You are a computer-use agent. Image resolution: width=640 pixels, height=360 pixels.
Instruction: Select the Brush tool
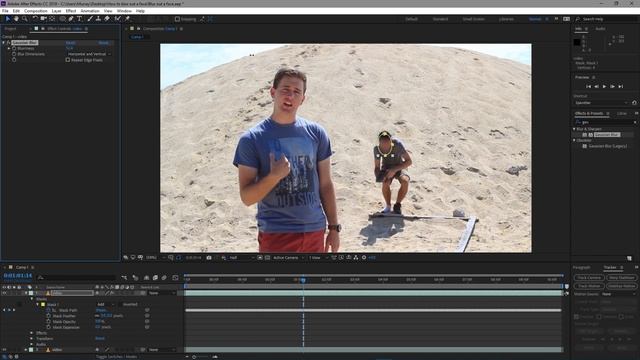pyautogui.click(x=90, y=19)
